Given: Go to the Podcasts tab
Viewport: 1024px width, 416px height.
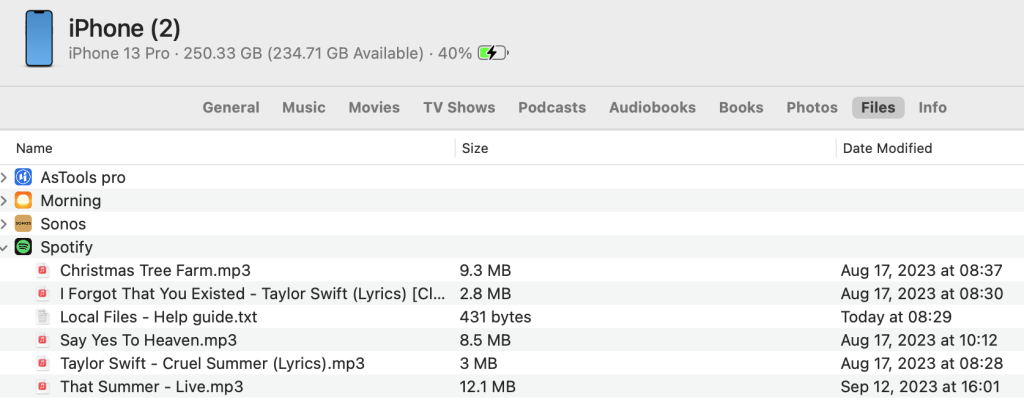Looking at the screenshot, I should click(x=552, y=107).
